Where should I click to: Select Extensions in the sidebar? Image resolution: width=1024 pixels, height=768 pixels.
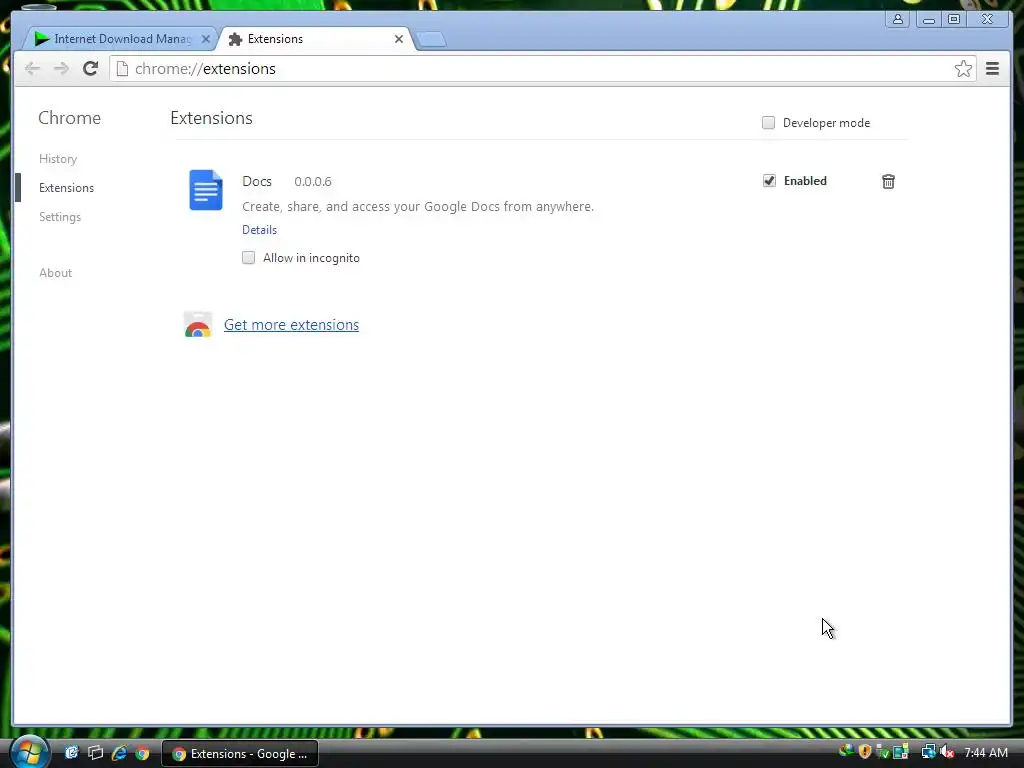(67, 188)
